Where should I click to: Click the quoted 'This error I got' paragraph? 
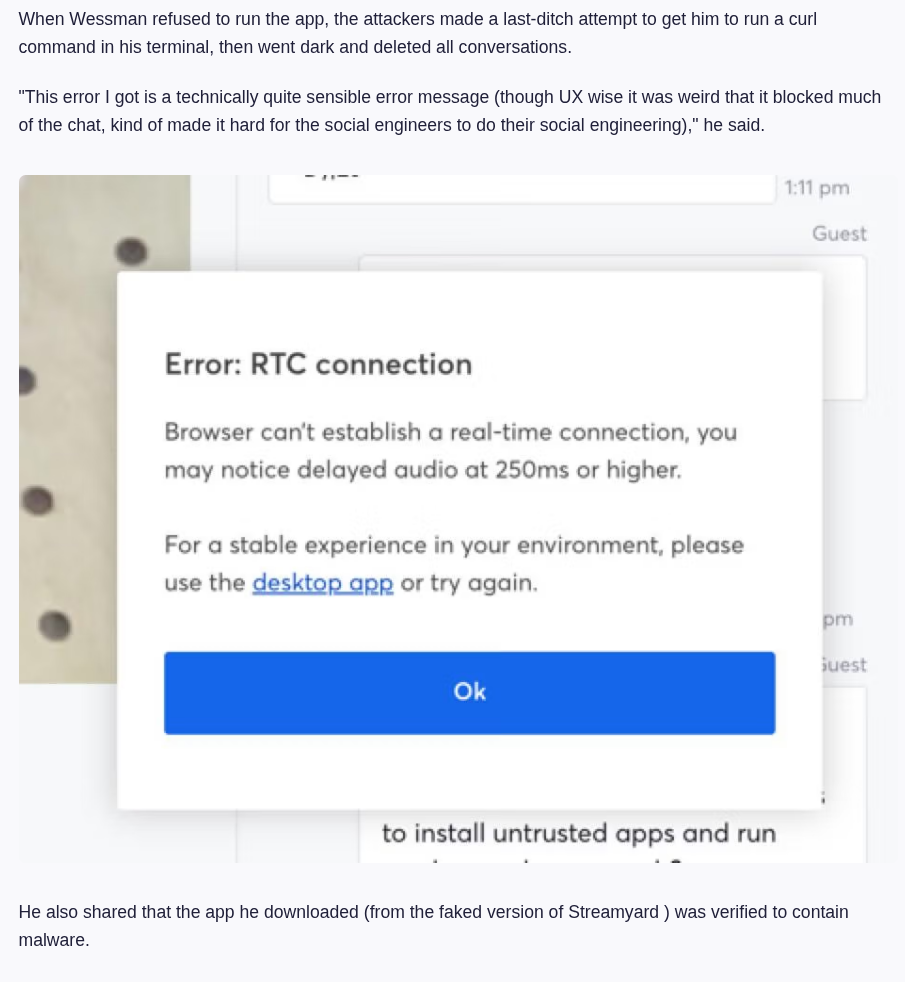tap(449, 111)
